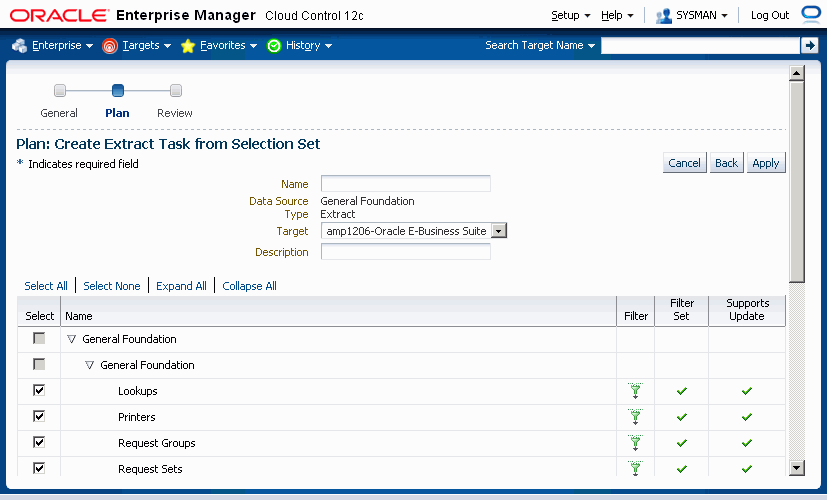Click the SYSMAN user icon
827x500 pixels.
(663, 16)
